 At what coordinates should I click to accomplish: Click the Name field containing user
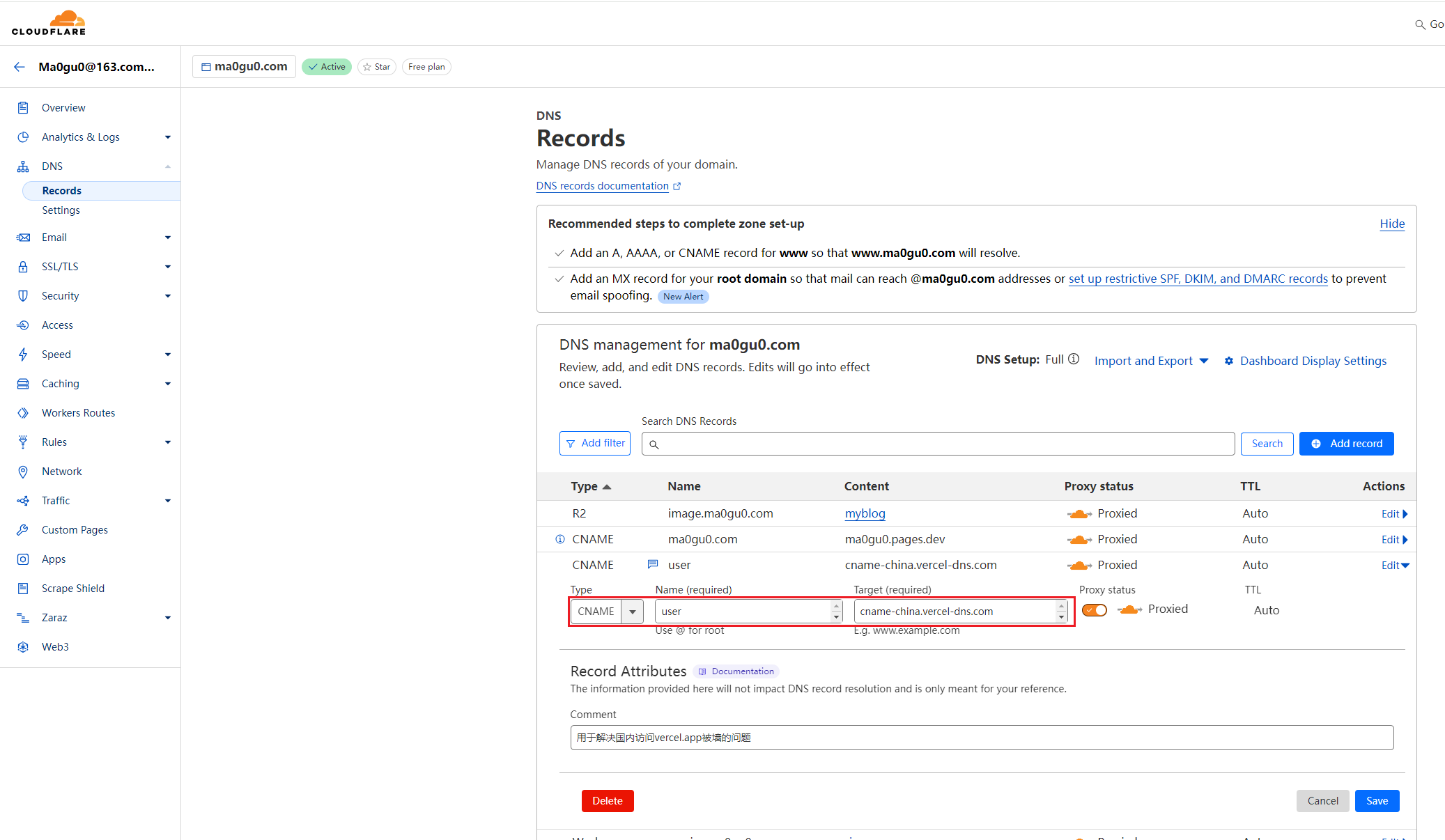(748, 612)
